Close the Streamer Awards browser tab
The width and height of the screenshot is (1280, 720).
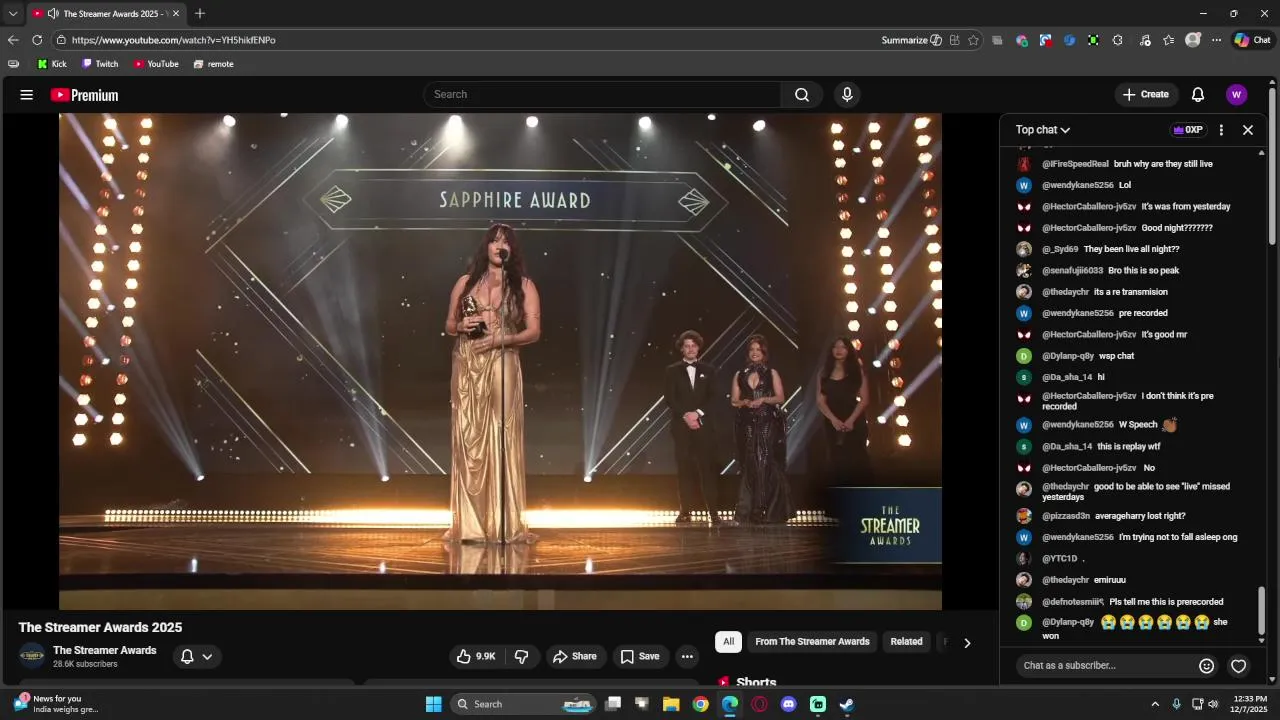click(x=176, y=14)
